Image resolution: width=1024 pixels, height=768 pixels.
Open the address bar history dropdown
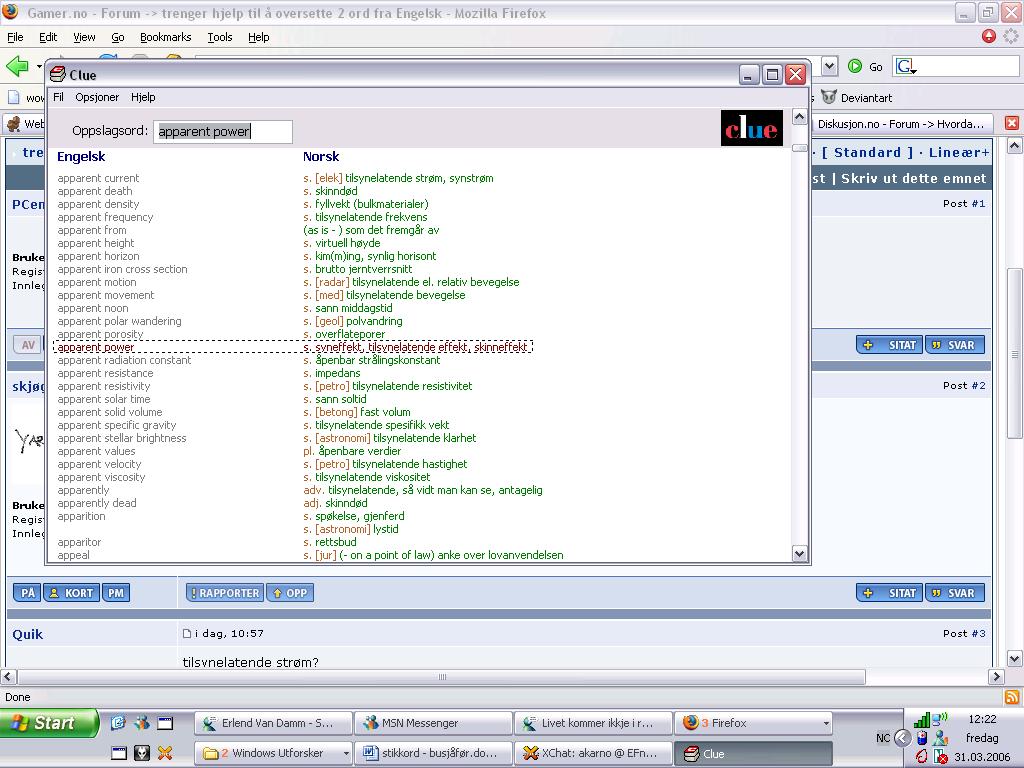click(x=829, y=66)
